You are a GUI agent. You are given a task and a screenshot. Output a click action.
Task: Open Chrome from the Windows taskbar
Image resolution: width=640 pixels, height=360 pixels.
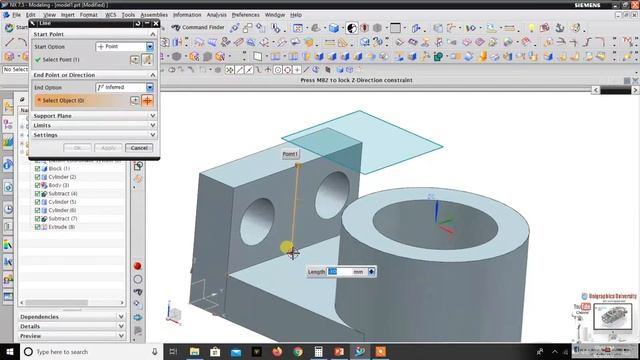(298, 351)
